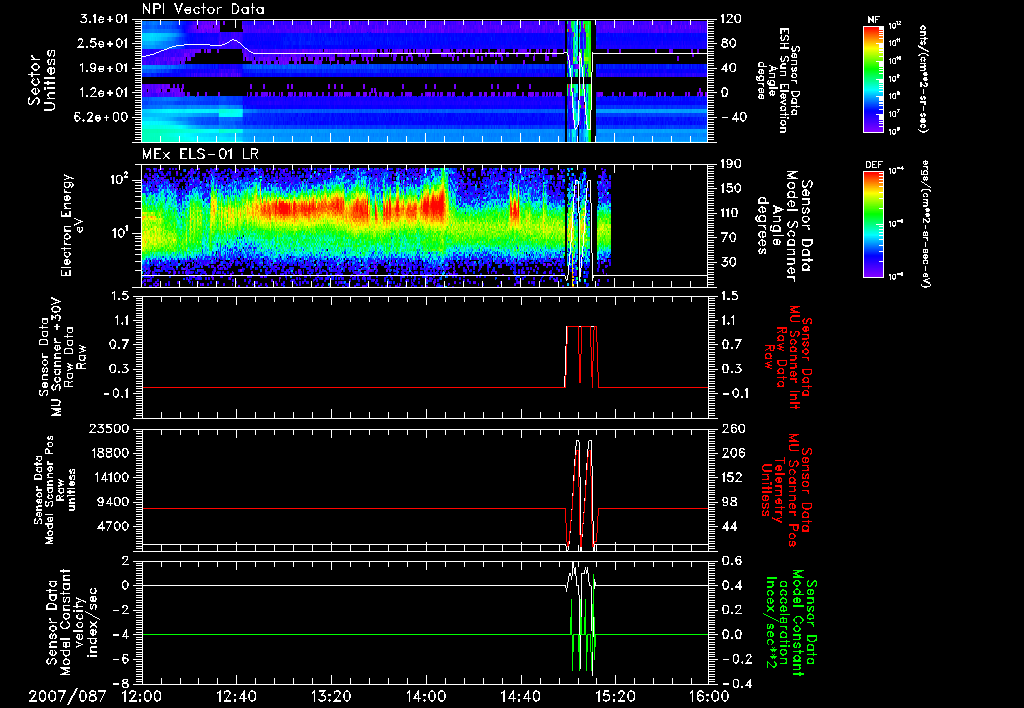Click the '12:40' time axis label
The width and height of the screenshot is (1024, 708).
click(236, 696)
